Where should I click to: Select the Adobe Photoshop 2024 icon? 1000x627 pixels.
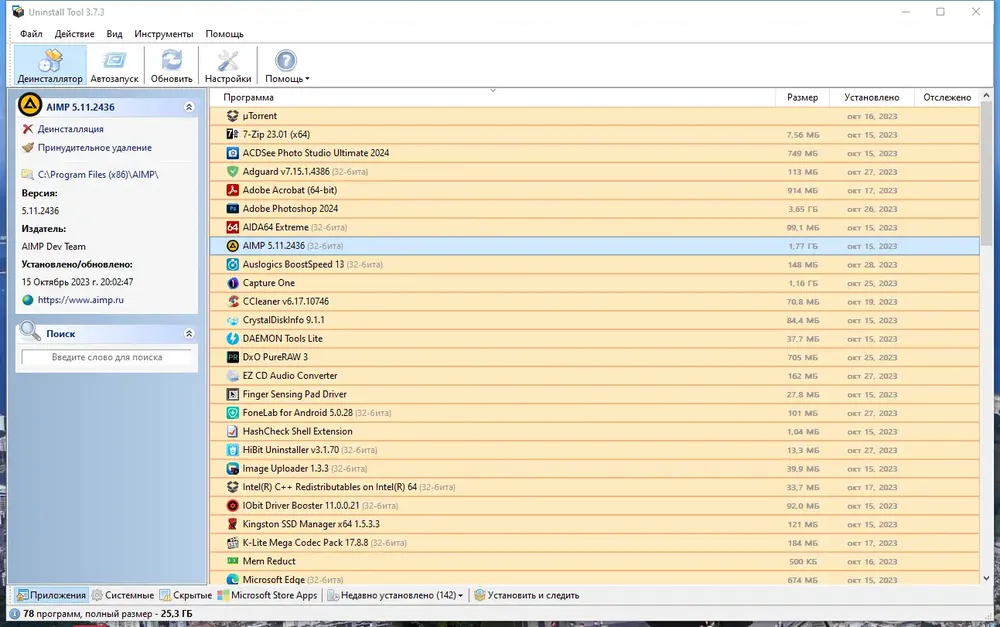[x=233, y=209]
